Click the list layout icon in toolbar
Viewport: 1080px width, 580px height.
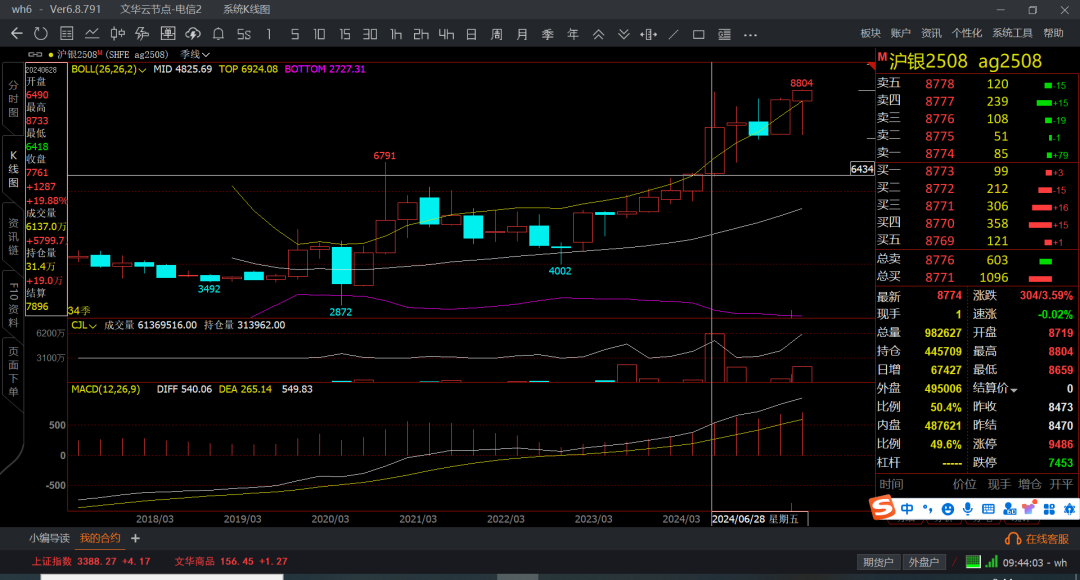724,34
